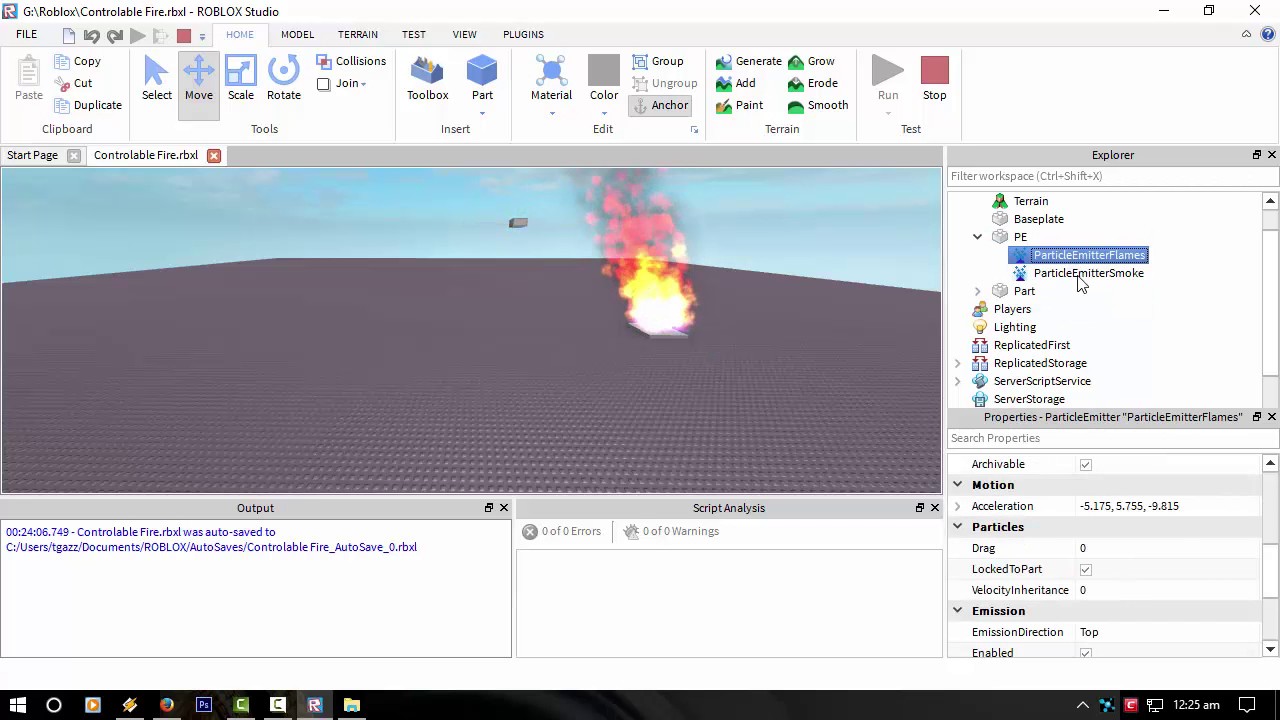Select Terrain in Explorer tree

(1030, 201)
